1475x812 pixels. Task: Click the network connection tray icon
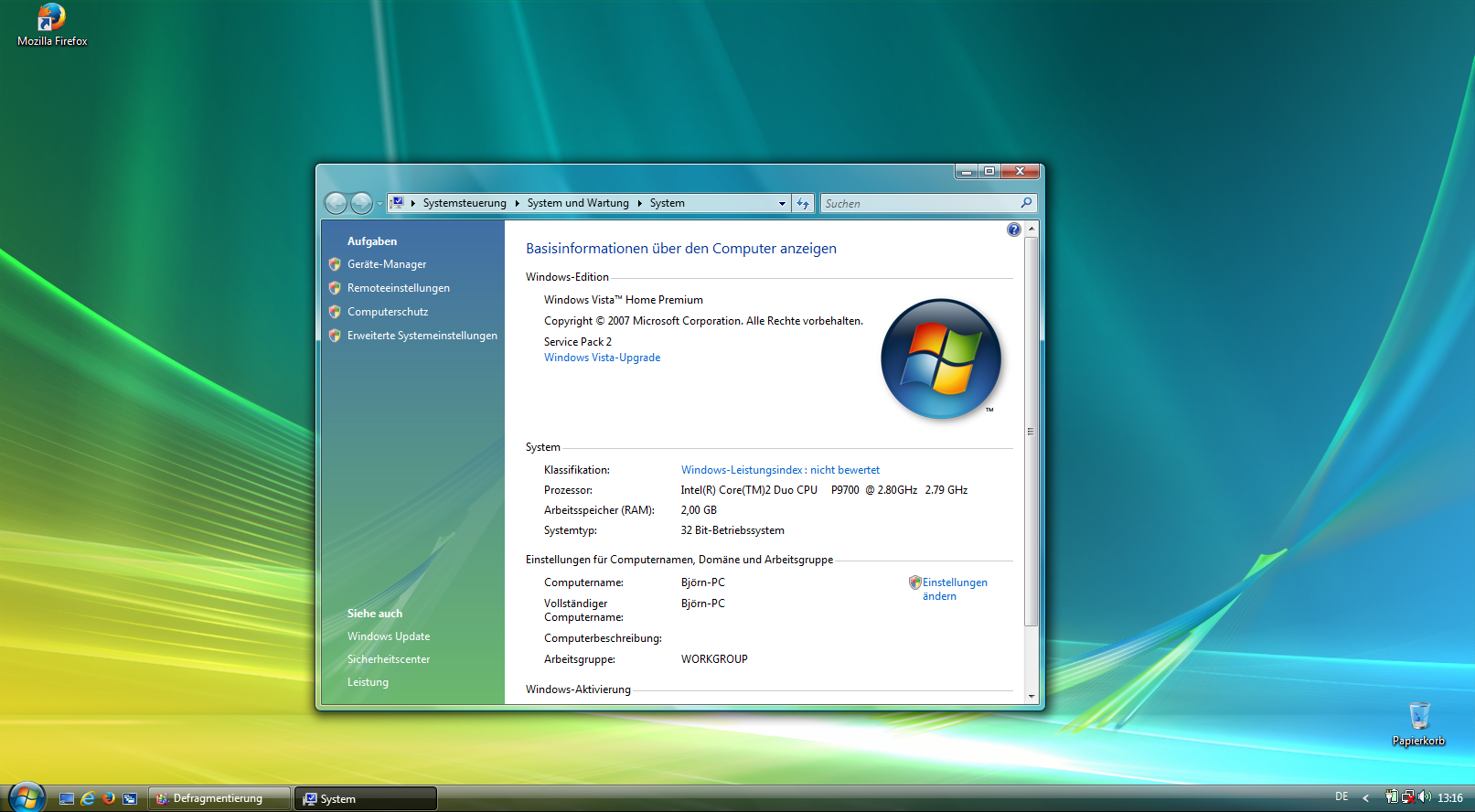[x=1408, y=797]
